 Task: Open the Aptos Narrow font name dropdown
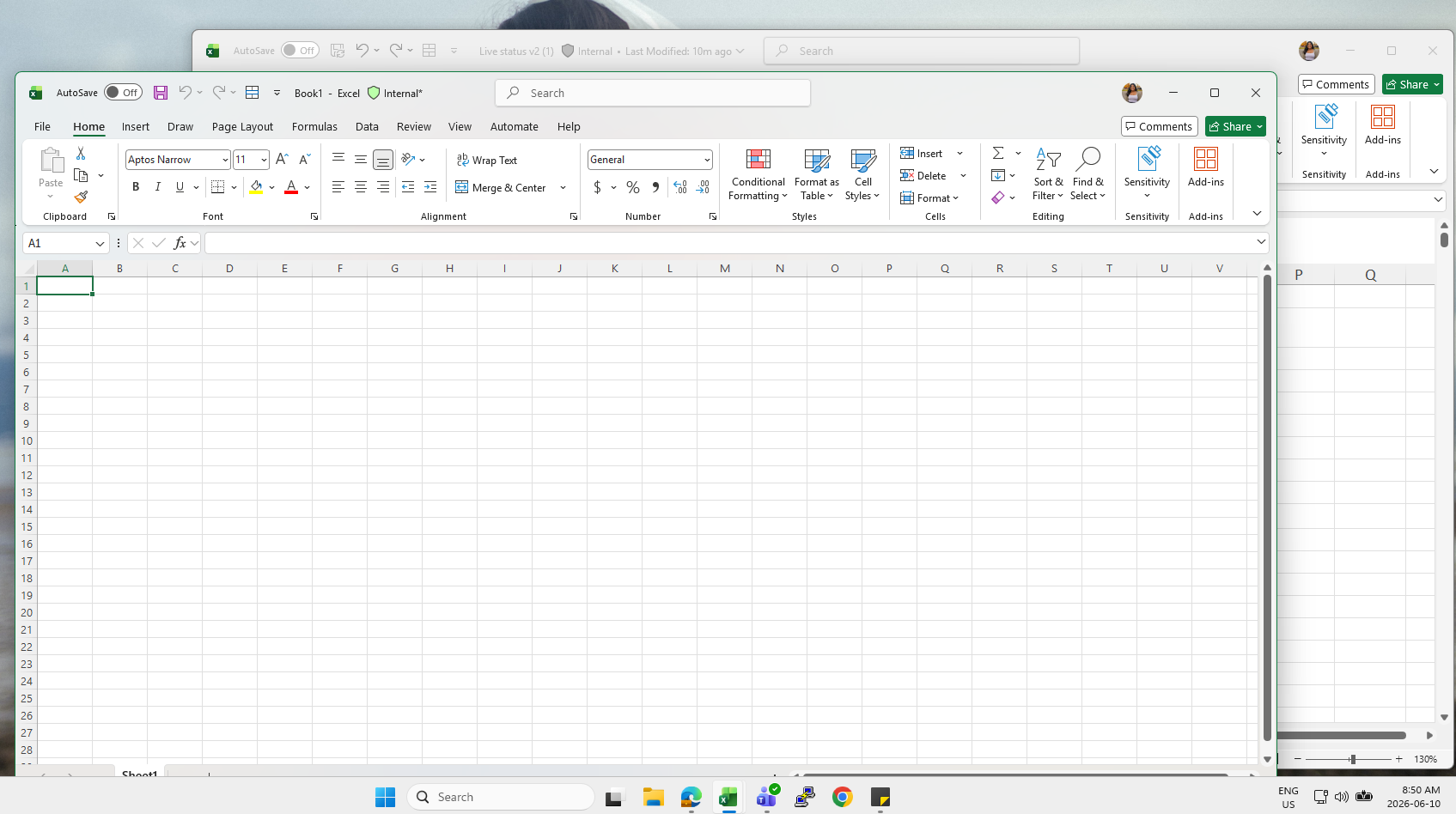click(x=225, y=160)
